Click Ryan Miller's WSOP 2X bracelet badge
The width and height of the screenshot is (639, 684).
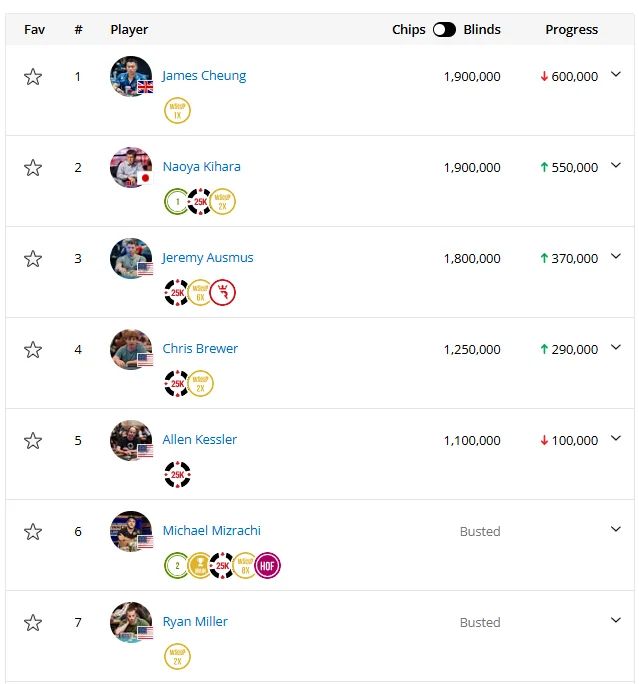(x=178, y=657)
